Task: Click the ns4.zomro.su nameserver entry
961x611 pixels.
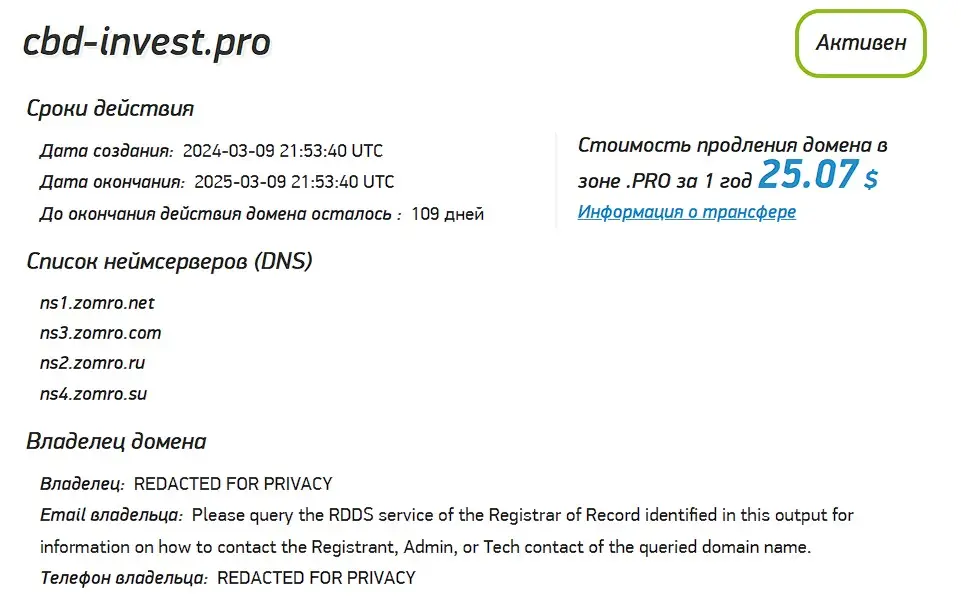Action: [93, 394]
